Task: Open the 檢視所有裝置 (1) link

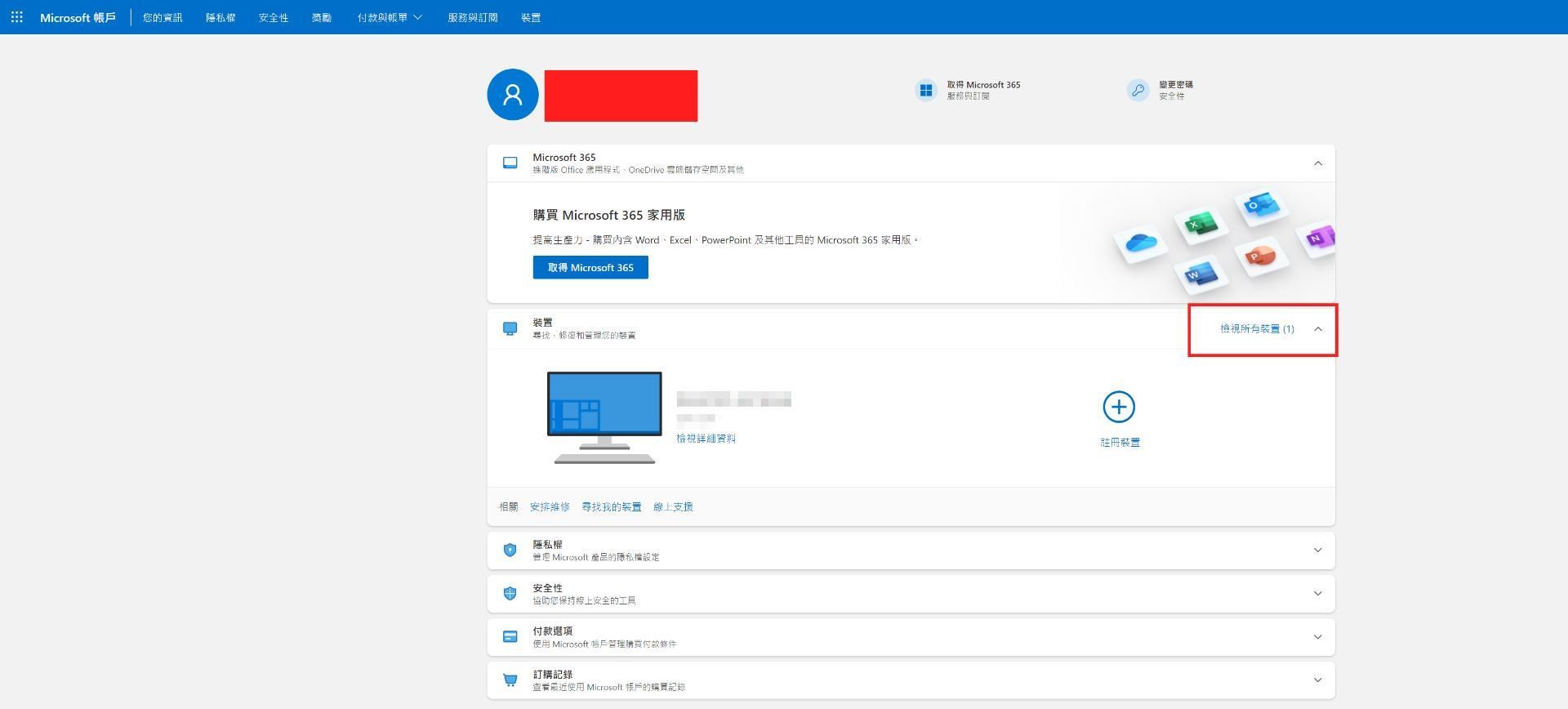Action: [1256, 329]
